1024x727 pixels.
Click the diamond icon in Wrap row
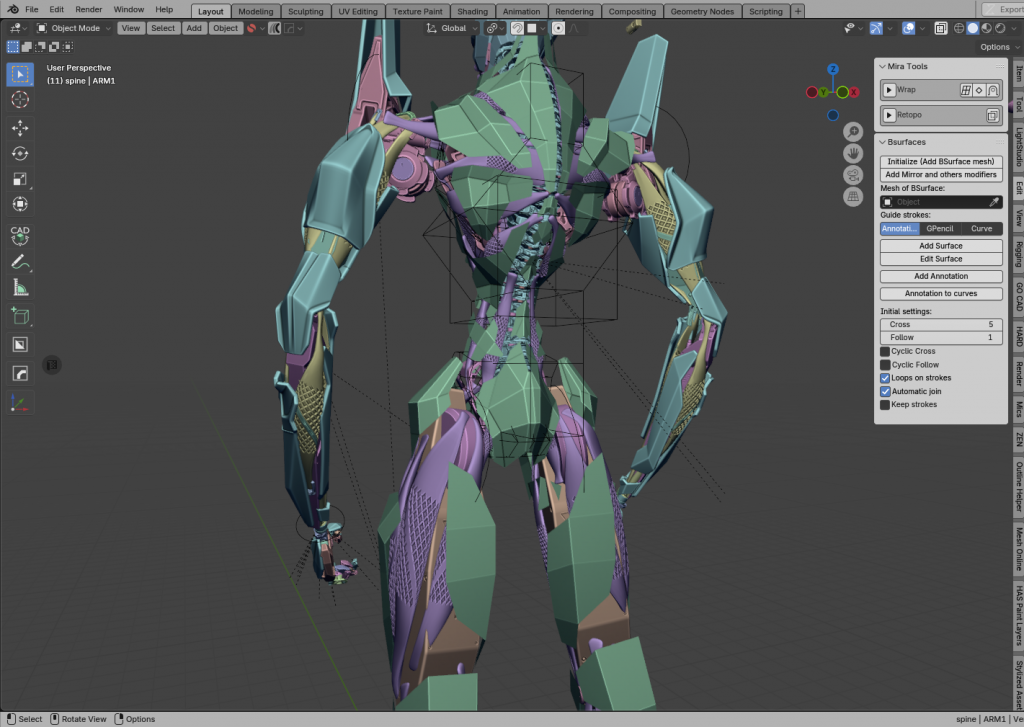[x=979, y=90]
